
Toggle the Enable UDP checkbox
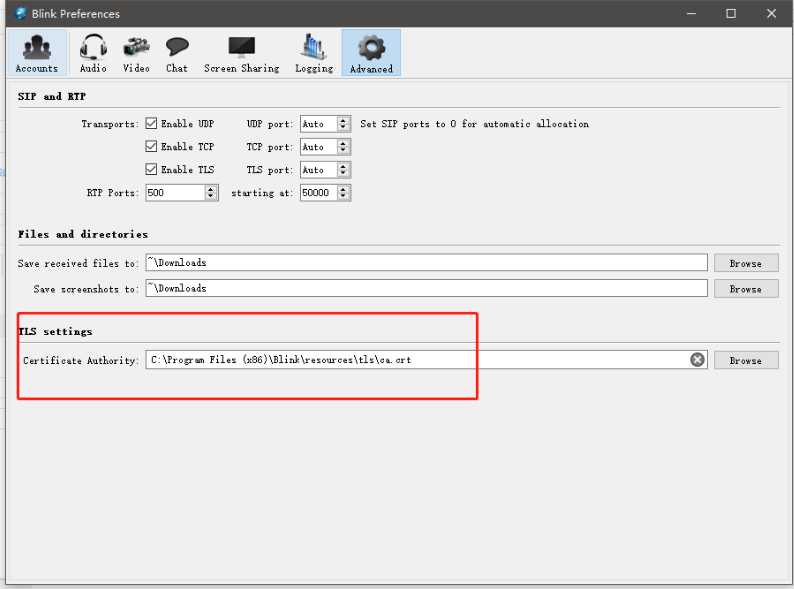[151, 123]
